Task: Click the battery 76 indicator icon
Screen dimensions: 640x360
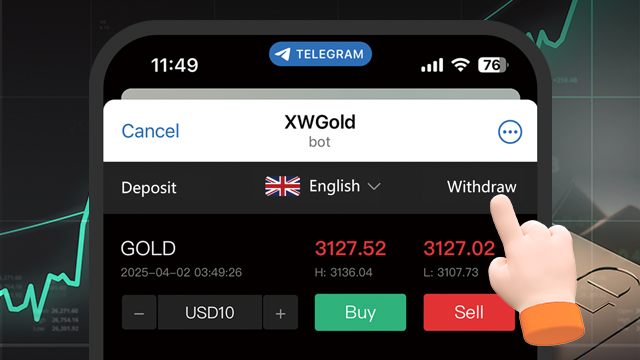Action: tap(493, 65)
